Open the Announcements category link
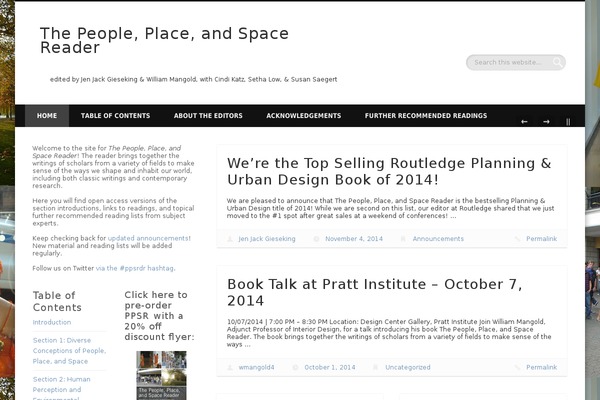This screenshot has height=400, width=600. pyautogui.click(x=438, y=239)
